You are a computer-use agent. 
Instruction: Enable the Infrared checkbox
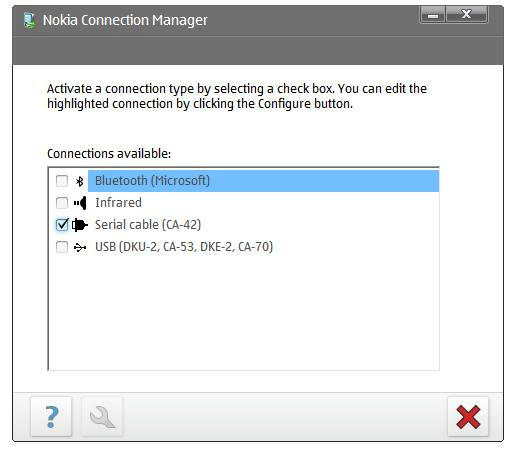coord(62,203)
